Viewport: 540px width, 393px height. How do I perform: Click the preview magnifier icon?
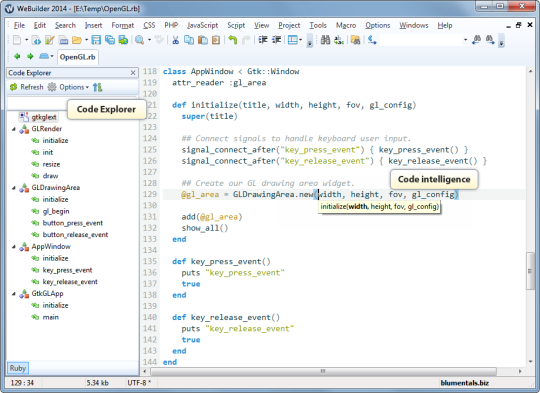click(139, 40)
